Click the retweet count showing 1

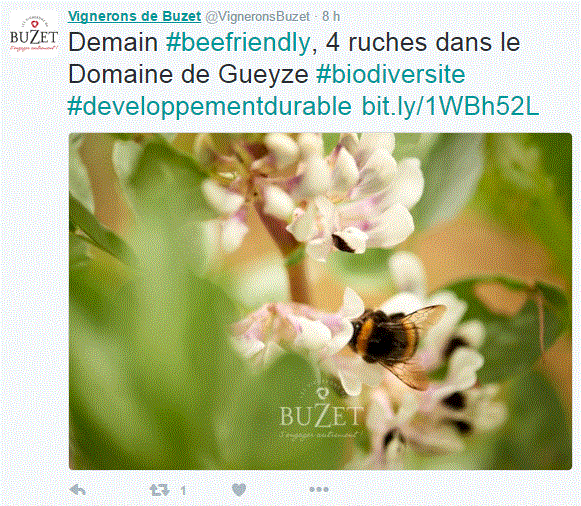(x=183, y=490)
